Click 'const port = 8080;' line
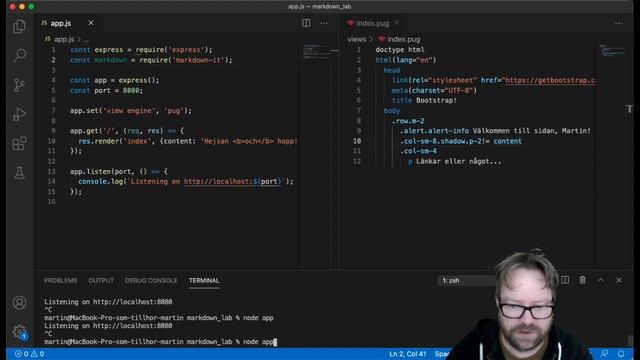 tap(107, 91)
